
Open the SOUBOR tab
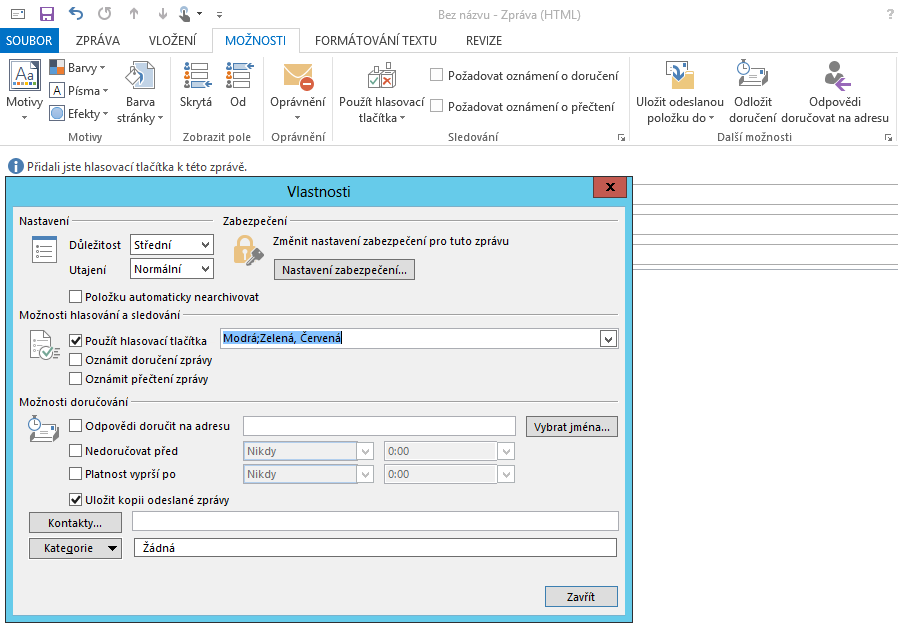[x=29, y=41]
